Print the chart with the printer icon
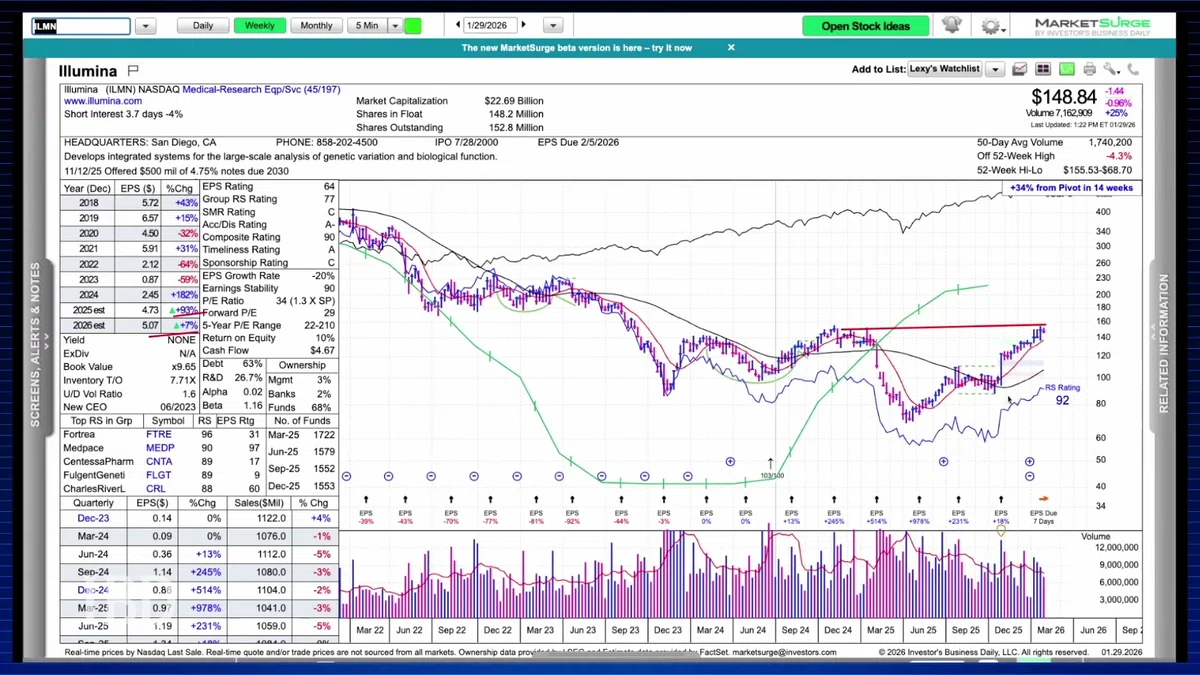The image size is (1200, 675). (x=1089, y=70)
